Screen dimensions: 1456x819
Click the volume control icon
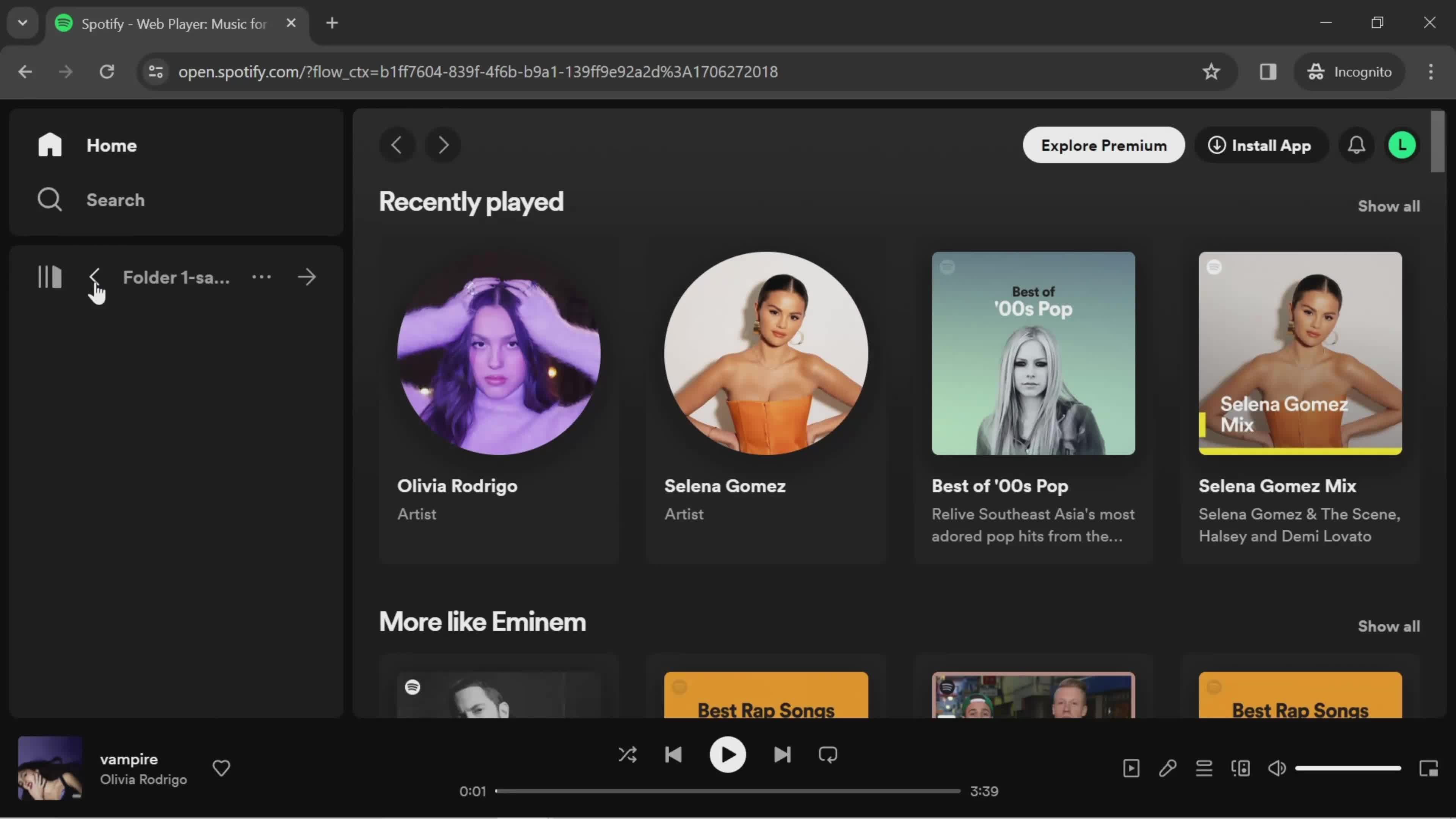coord(1278,768)
